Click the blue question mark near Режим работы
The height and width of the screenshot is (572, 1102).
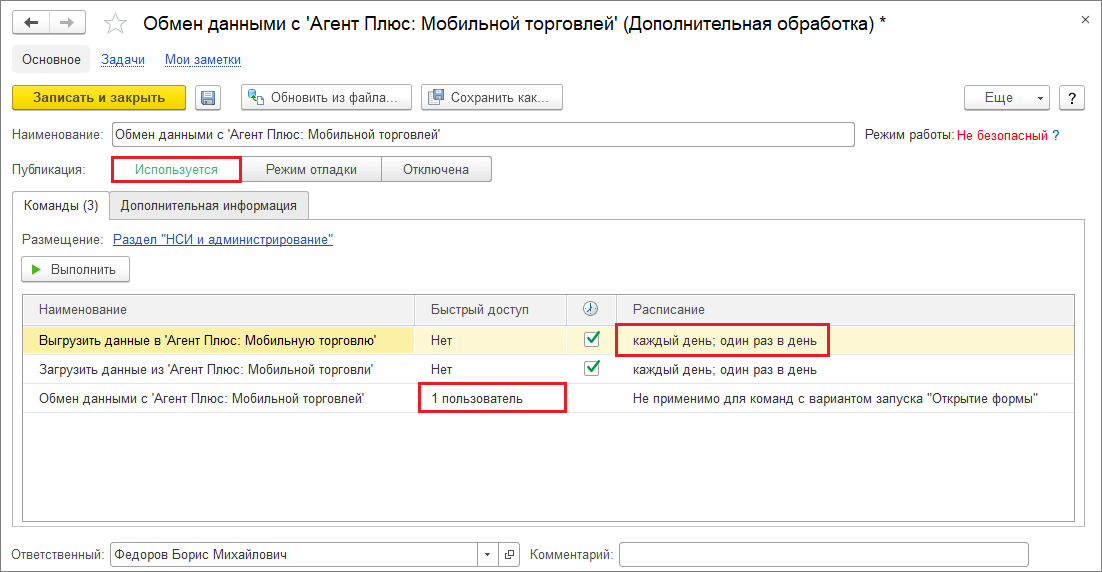pyautogui.click(x=1056, y=135)
